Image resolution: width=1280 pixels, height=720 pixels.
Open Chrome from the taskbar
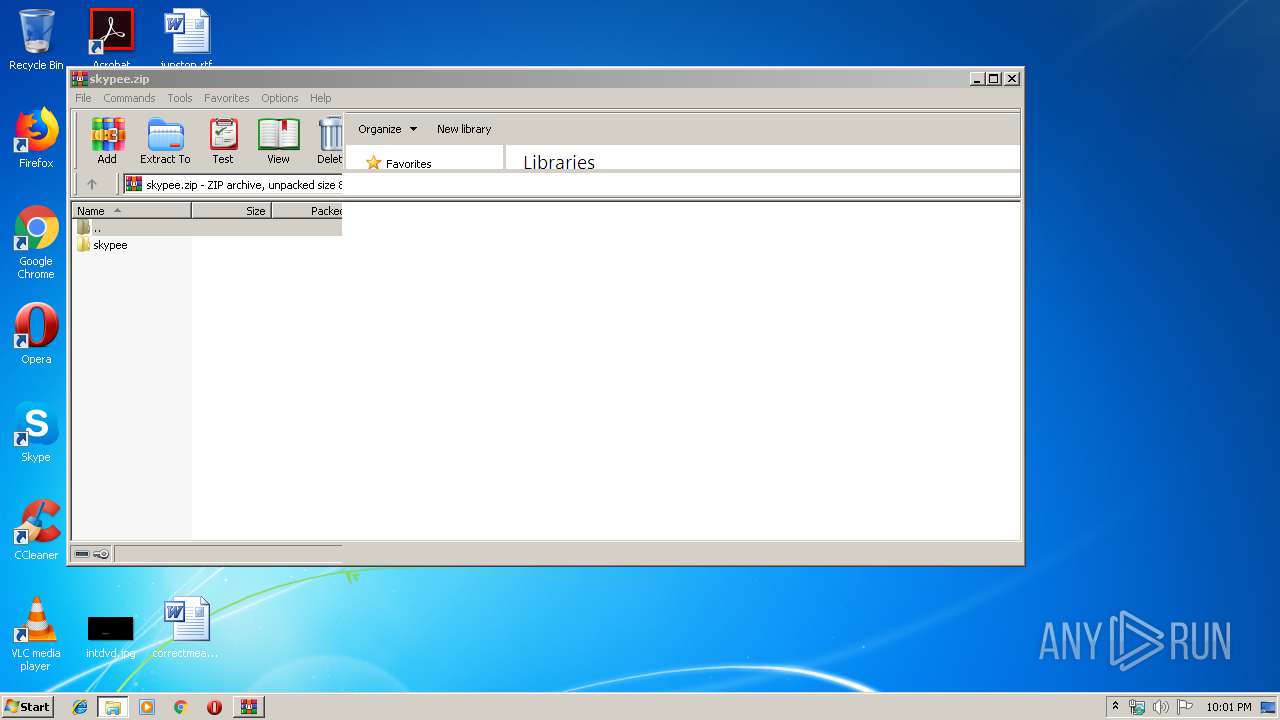click(x=180, y=707)
